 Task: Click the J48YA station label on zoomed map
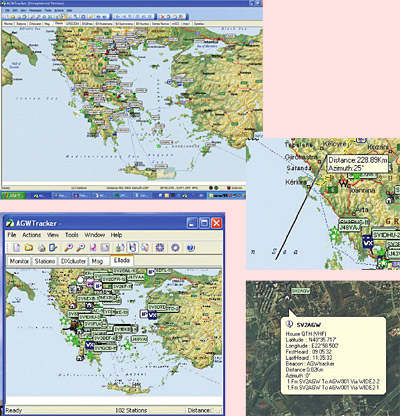349,227
